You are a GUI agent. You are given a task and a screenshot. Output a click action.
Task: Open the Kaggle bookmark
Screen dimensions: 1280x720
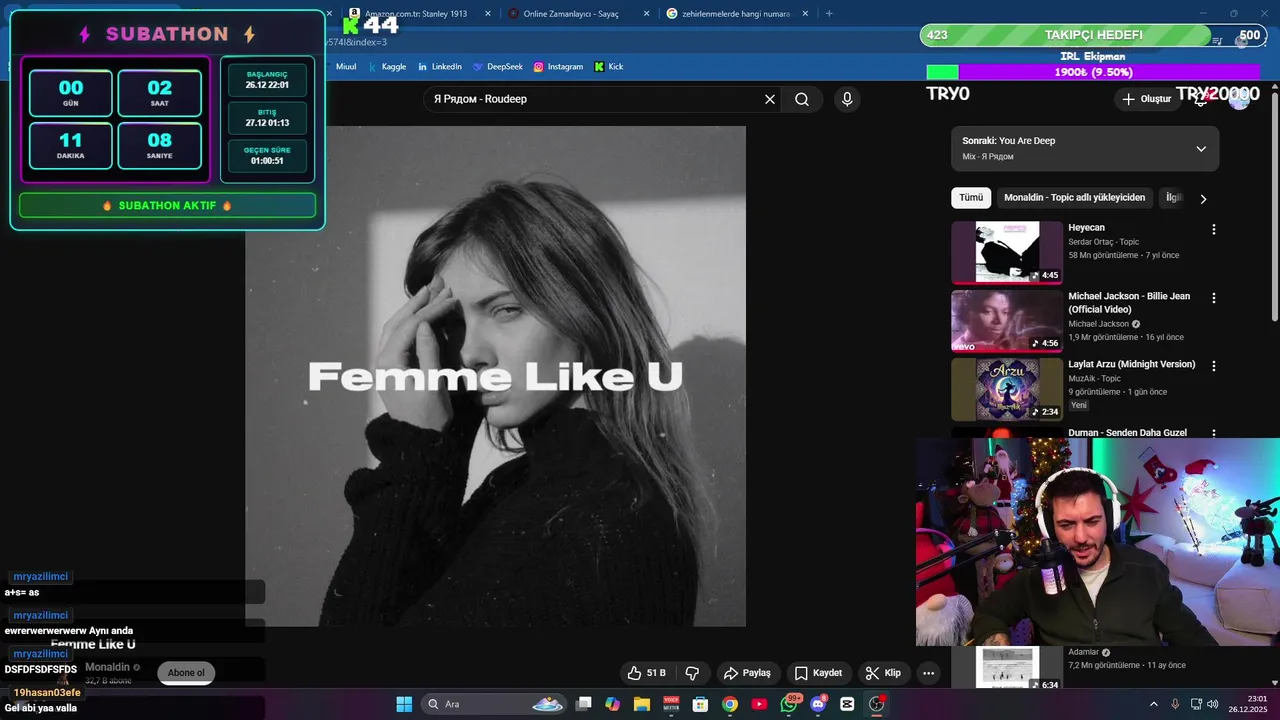[x=388, y=67]
